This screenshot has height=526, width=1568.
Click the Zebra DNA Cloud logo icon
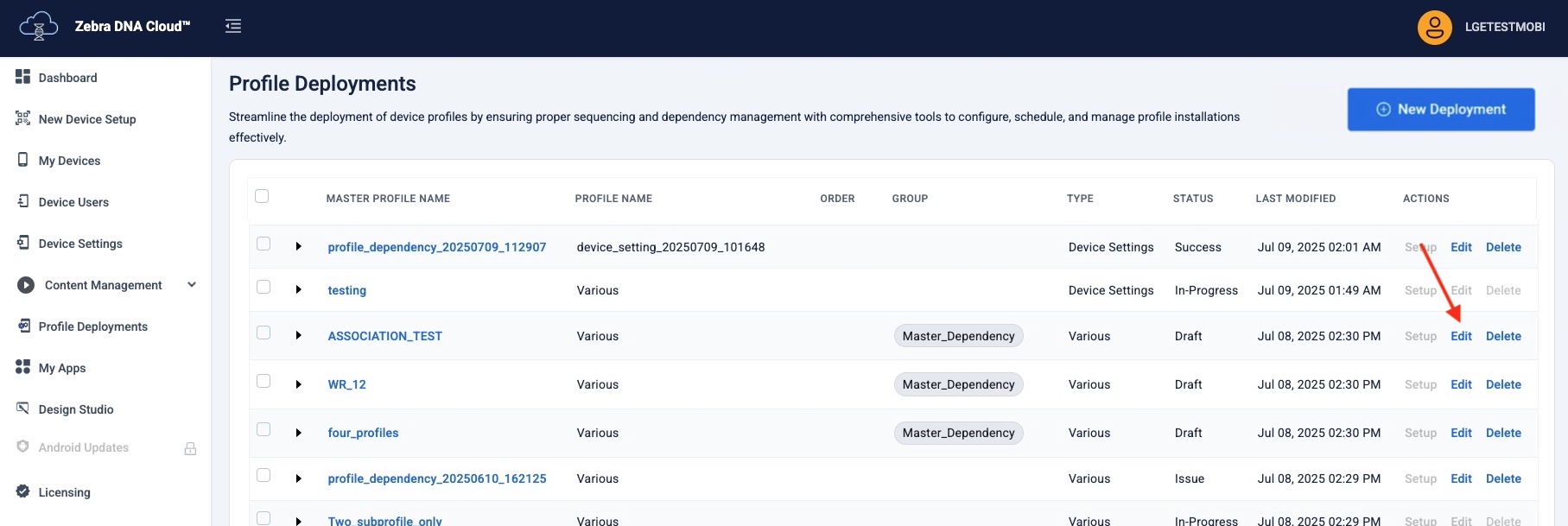[x=38, y=27]
